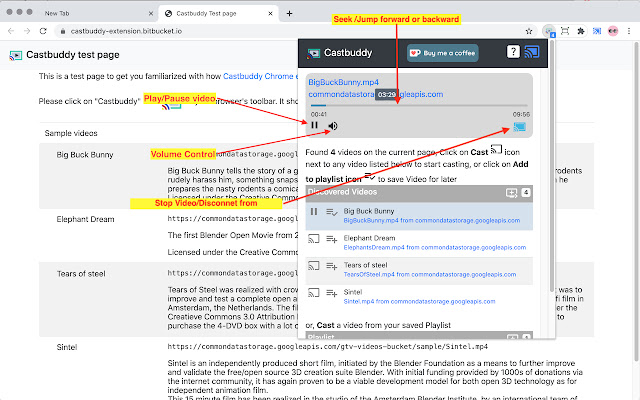
Task: Add Tears of steel to playlist
Action: [x=331, y=266]
